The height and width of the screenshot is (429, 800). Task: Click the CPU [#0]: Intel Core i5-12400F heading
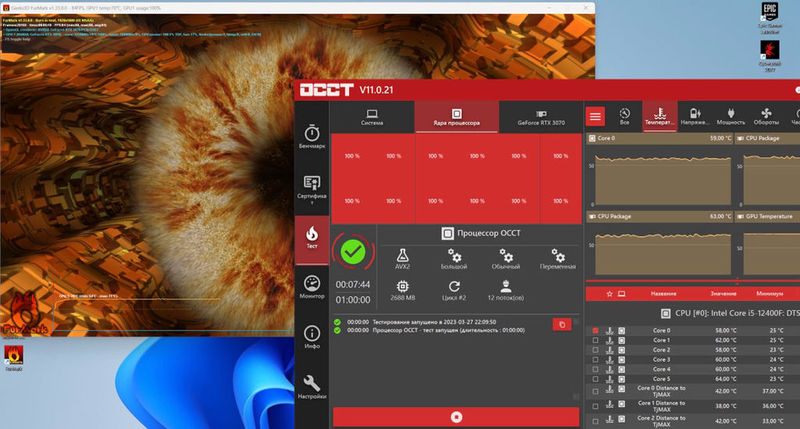[x=737, y=313]
